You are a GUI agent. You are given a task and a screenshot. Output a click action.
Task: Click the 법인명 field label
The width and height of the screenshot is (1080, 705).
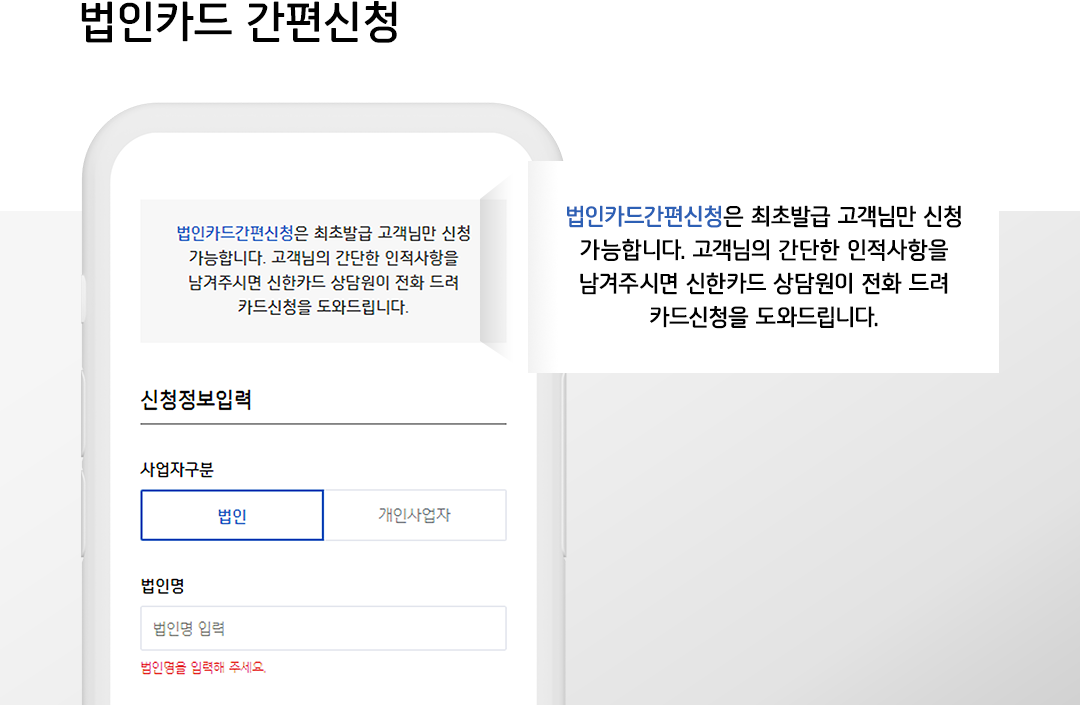[163, 586]
